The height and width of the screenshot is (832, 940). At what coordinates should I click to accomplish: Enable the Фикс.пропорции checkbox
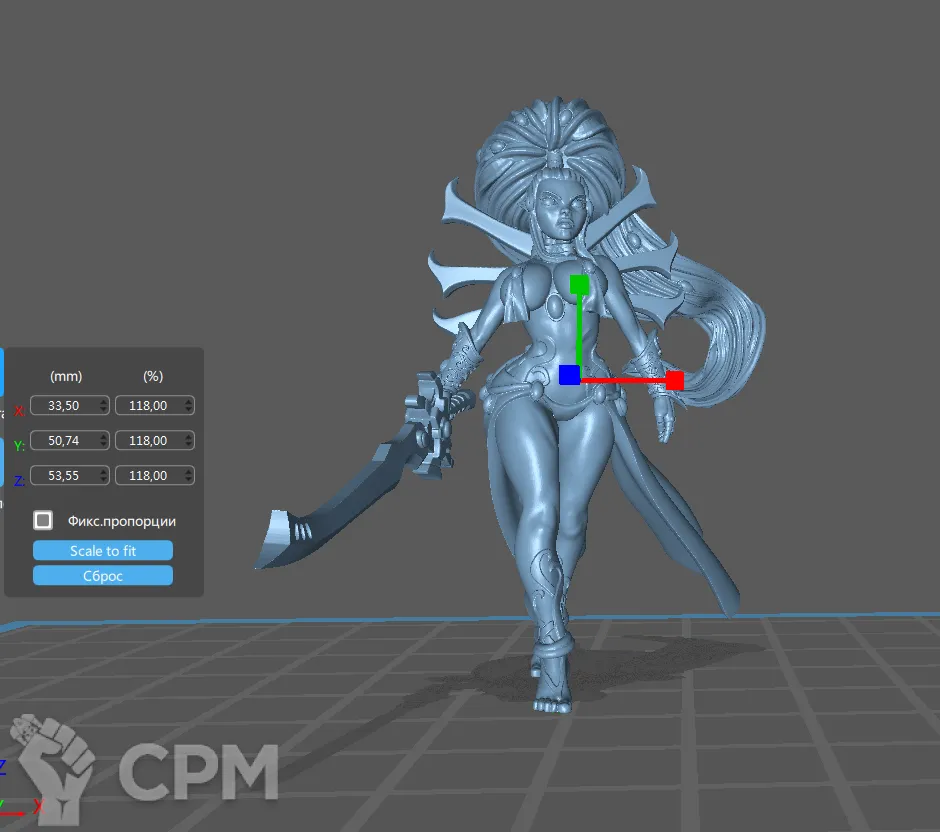pos(43,520)
